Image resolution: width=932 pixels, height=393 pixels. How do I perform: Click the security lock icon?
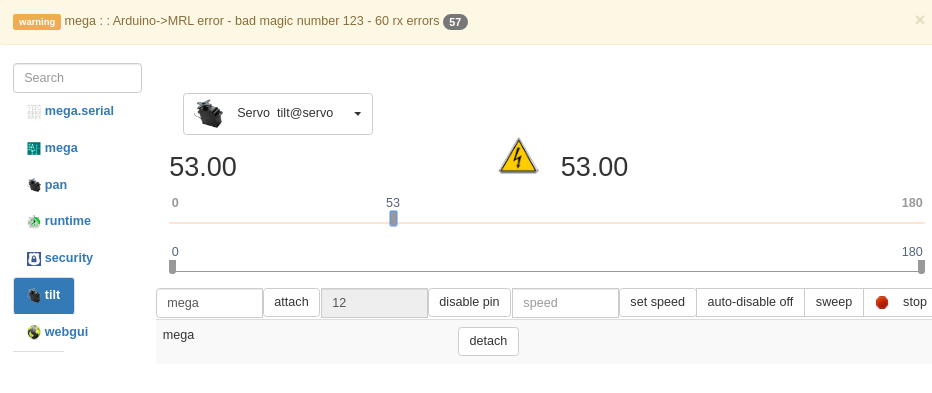34,258
